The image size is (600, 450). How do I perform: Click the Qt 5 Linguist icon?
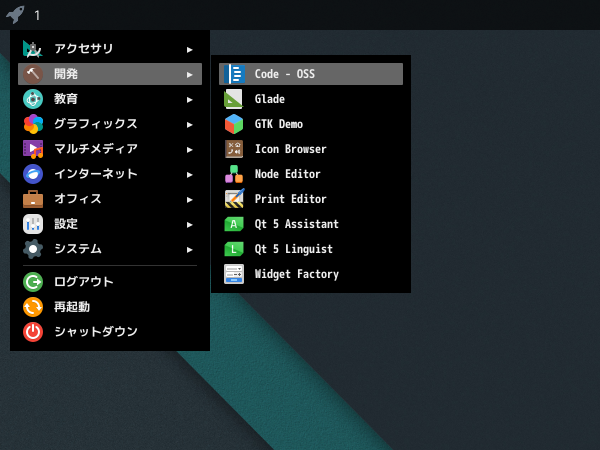point(234,249)
